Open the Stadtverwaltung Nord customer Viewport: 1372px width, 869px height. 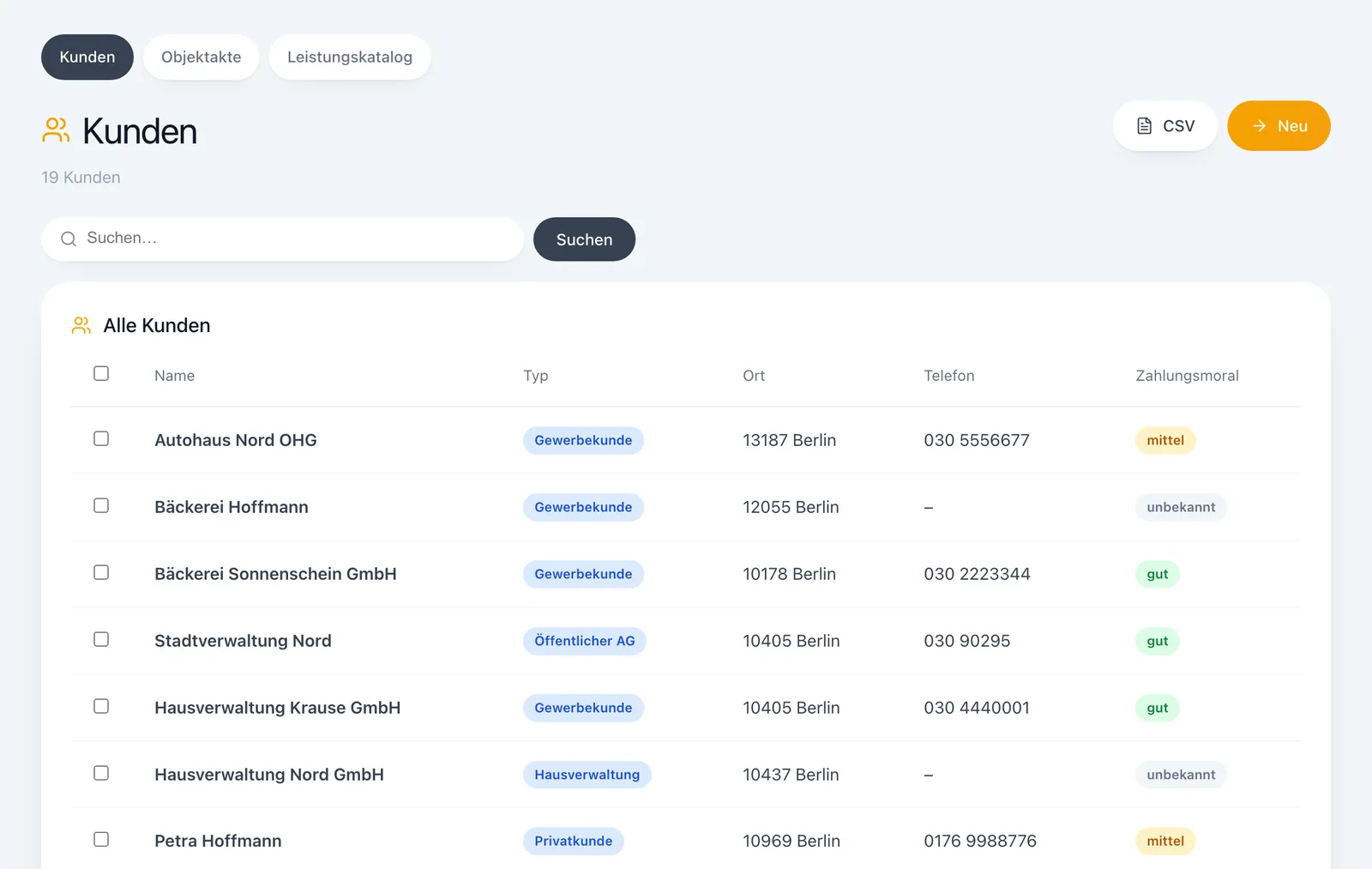(243, 641)
